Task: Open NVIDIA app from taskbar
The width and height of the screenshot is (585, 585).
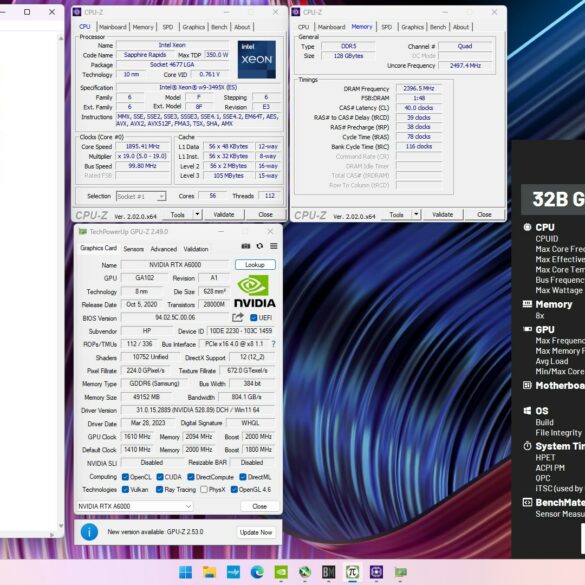Action: click(281, 572)
